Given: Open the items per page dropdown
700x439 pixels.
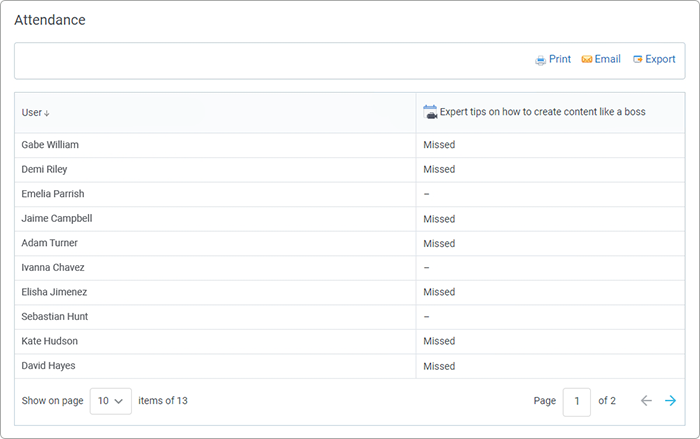Looking at the screenshot, I should pos(111,401).
